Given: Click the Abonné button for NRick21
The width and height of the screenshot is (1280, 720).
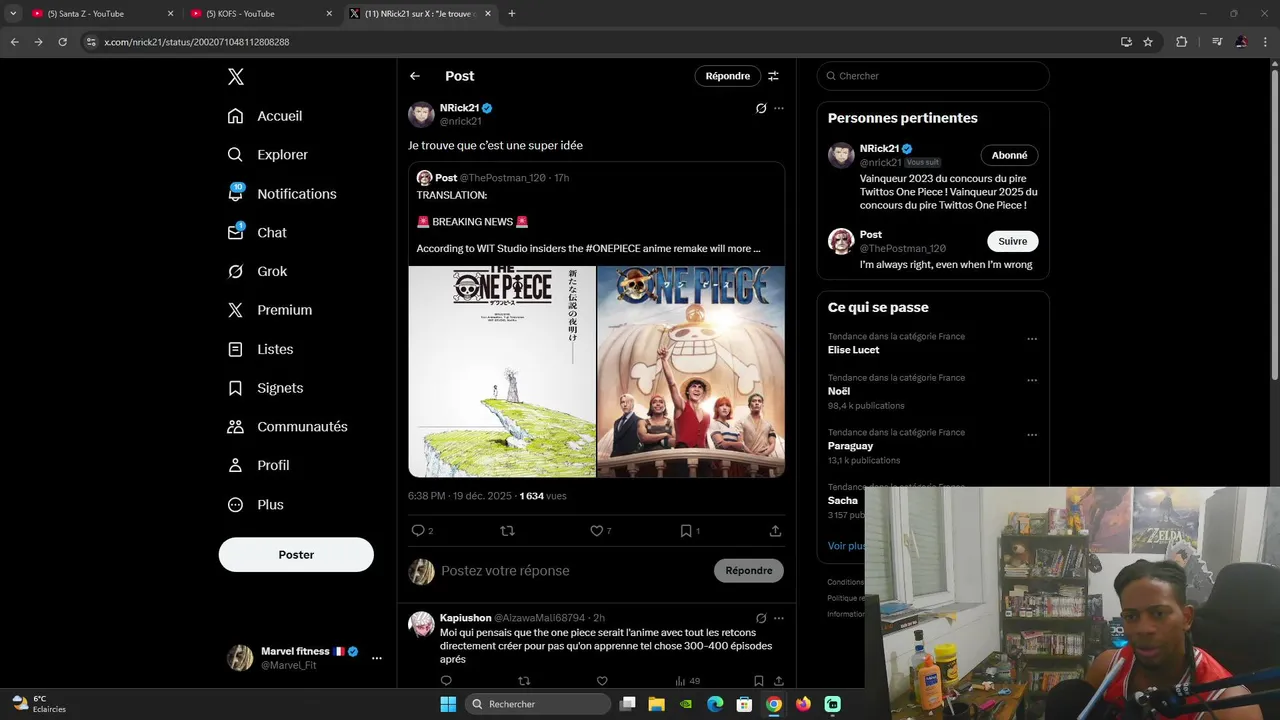Looking at the screenshot, I should click(1009, 155).
